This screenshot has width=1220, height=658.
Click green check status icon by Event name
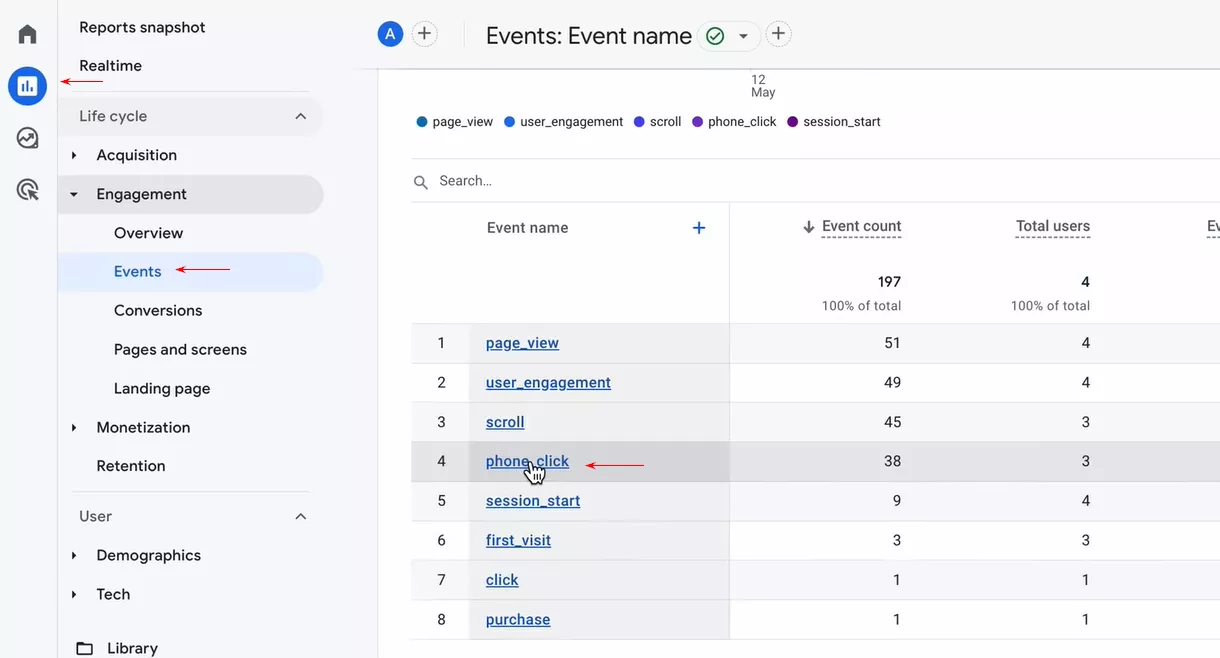point(715,36)
